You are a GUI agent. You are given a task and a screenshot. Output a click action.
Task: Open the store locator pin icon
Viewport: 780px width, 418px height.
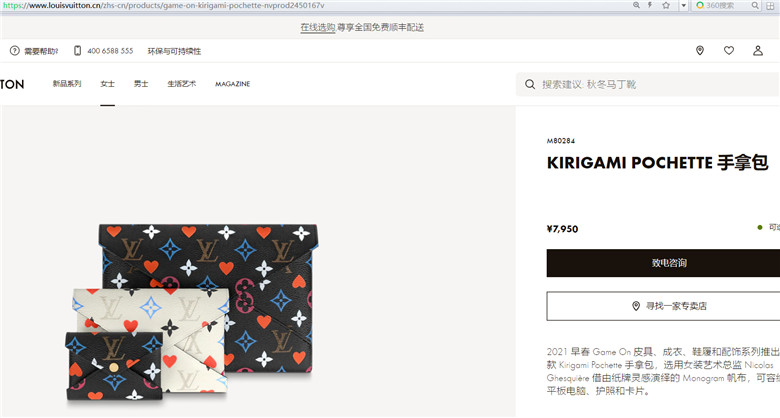(700, 51)
